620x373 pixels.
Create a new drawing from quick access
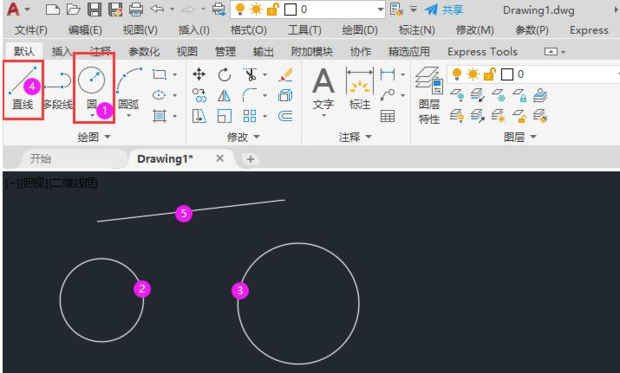(53, 9)
